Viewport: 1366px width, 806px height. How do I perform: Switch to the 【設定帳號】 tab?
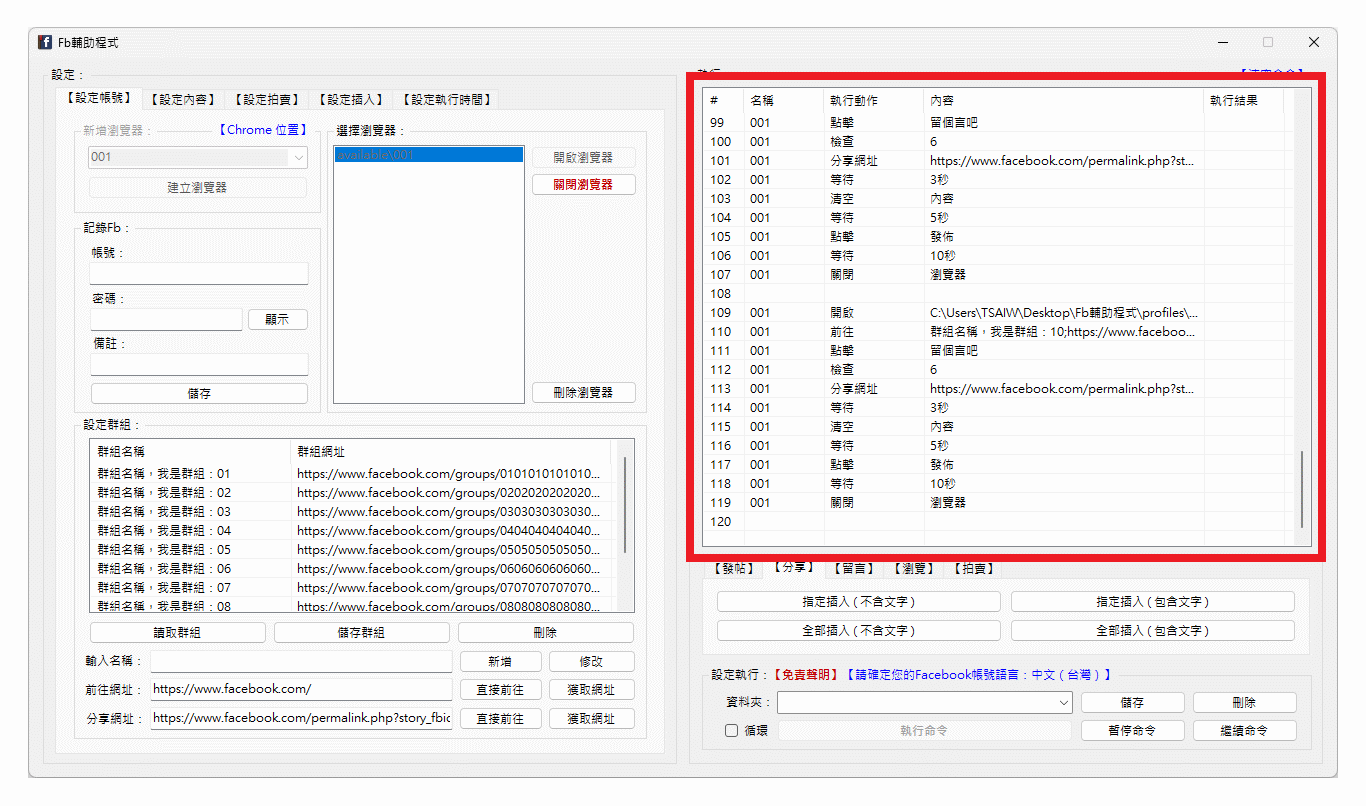point(99,98)
